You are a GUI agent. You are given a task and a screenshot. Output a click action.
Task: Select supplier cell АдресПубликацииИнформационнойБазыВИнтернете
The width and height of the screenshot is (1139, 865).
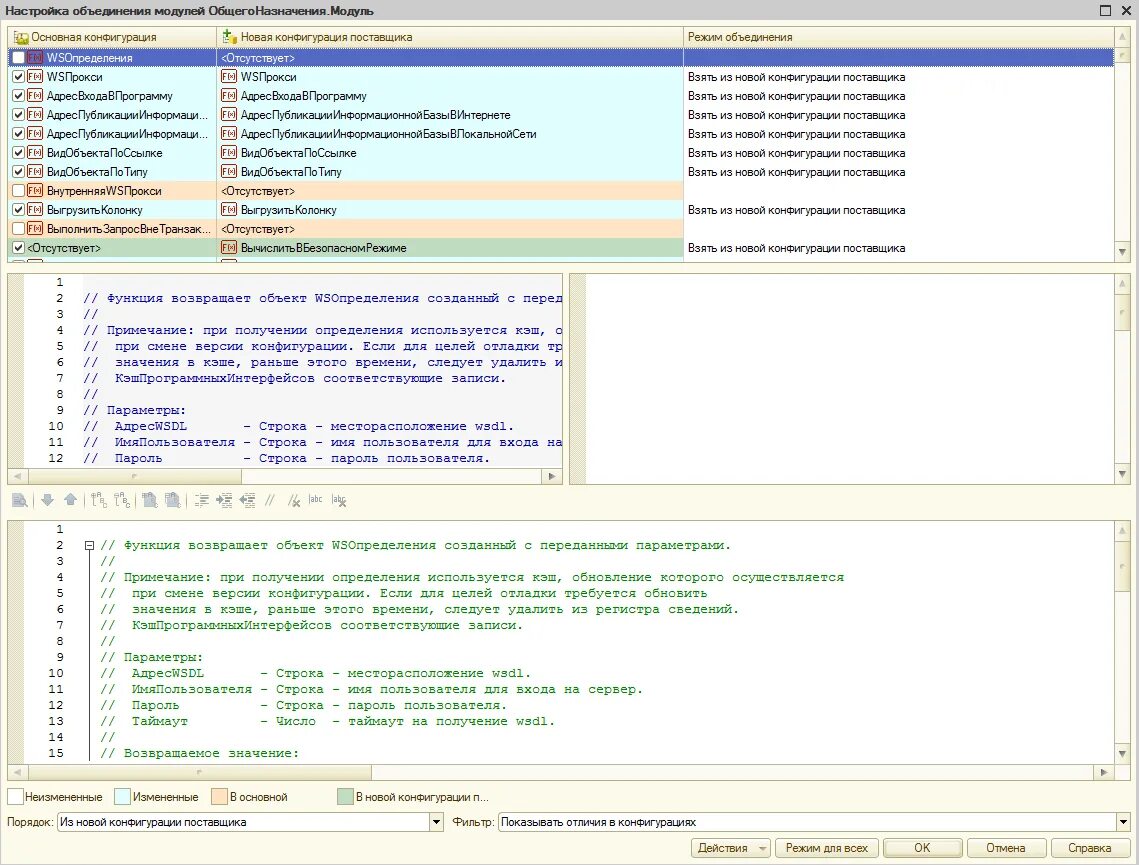click(x=450, y=115)
